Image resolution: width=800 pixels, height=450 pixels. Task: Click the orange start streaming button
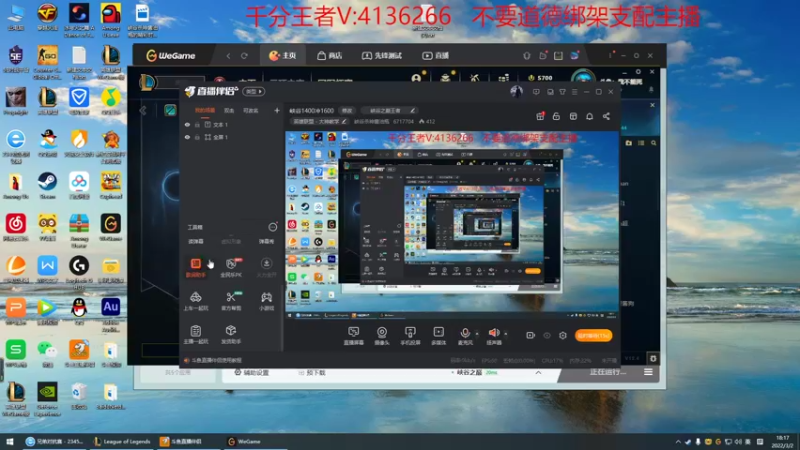(593, 336)
